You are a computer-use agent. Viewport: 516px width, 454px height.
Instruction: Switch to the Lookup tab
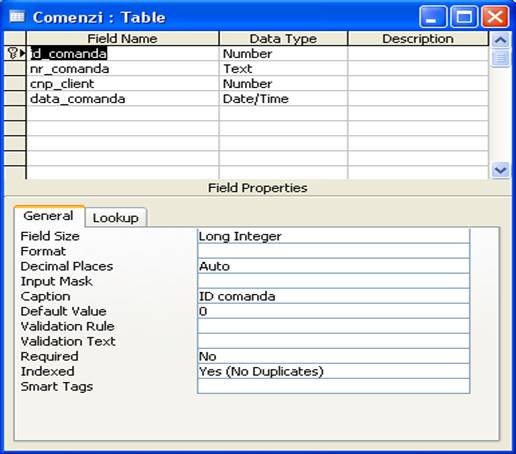click(x=115, y=218)
